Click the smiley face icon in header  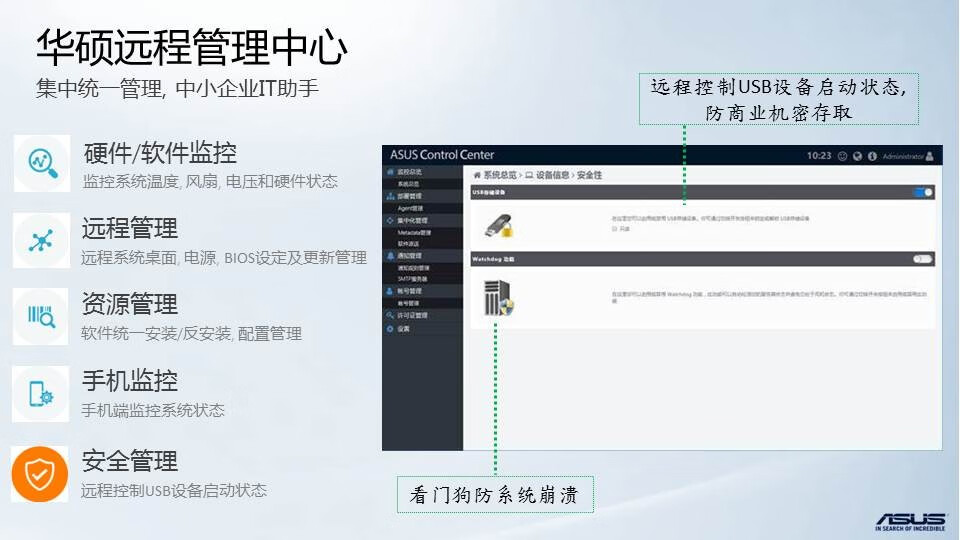842,156
